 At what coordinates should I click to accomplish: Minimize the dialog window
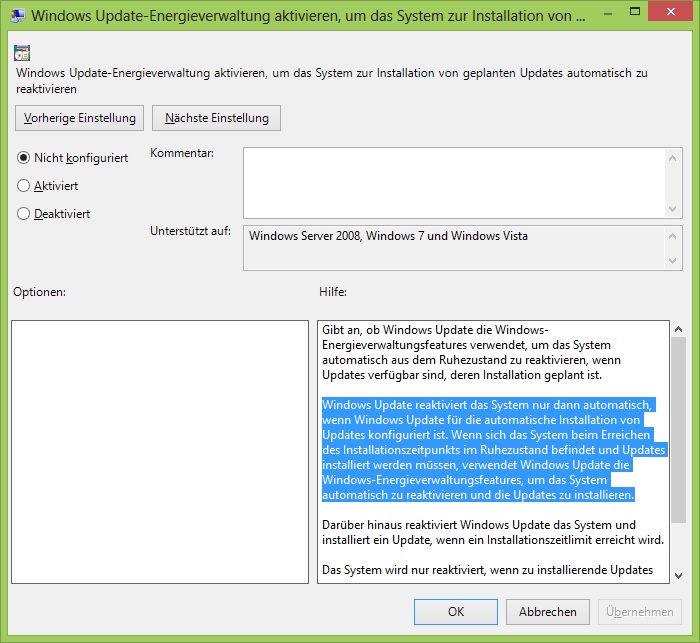tap(608, 13)
